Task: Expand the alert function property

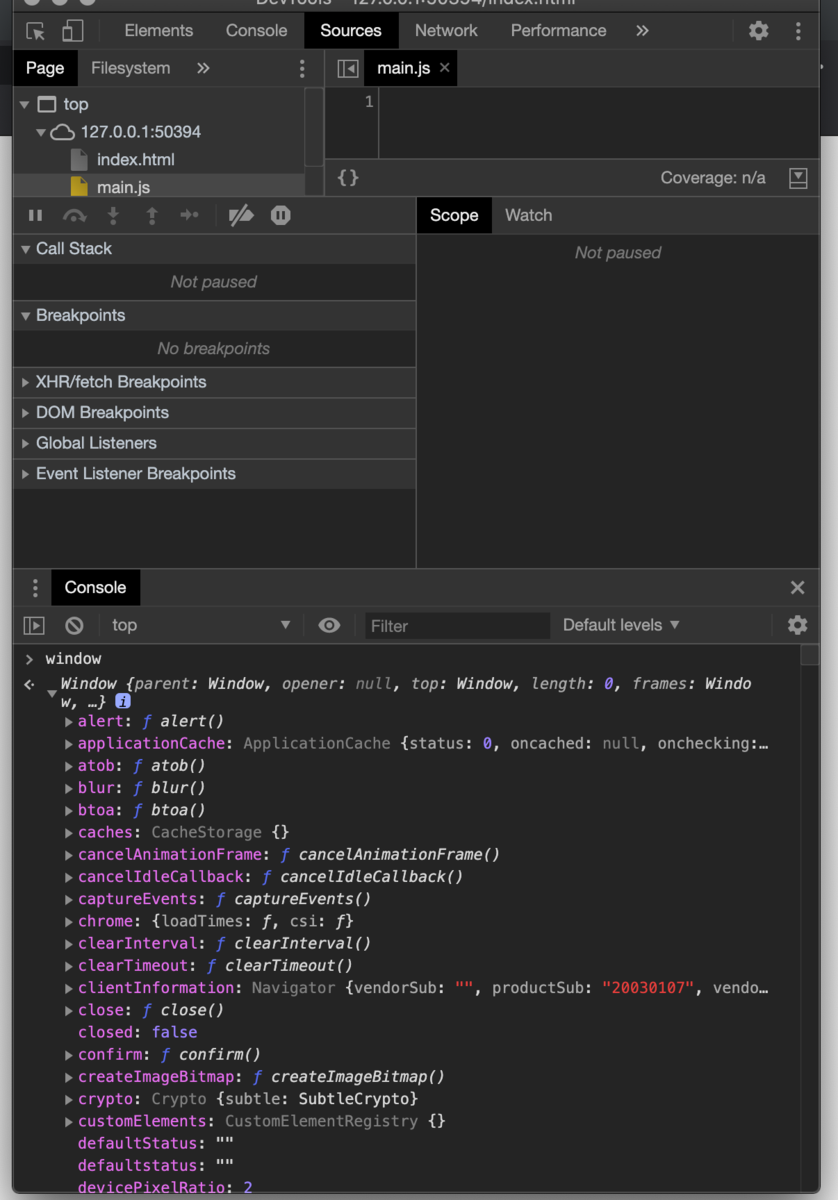Action: tap(69, 721)
